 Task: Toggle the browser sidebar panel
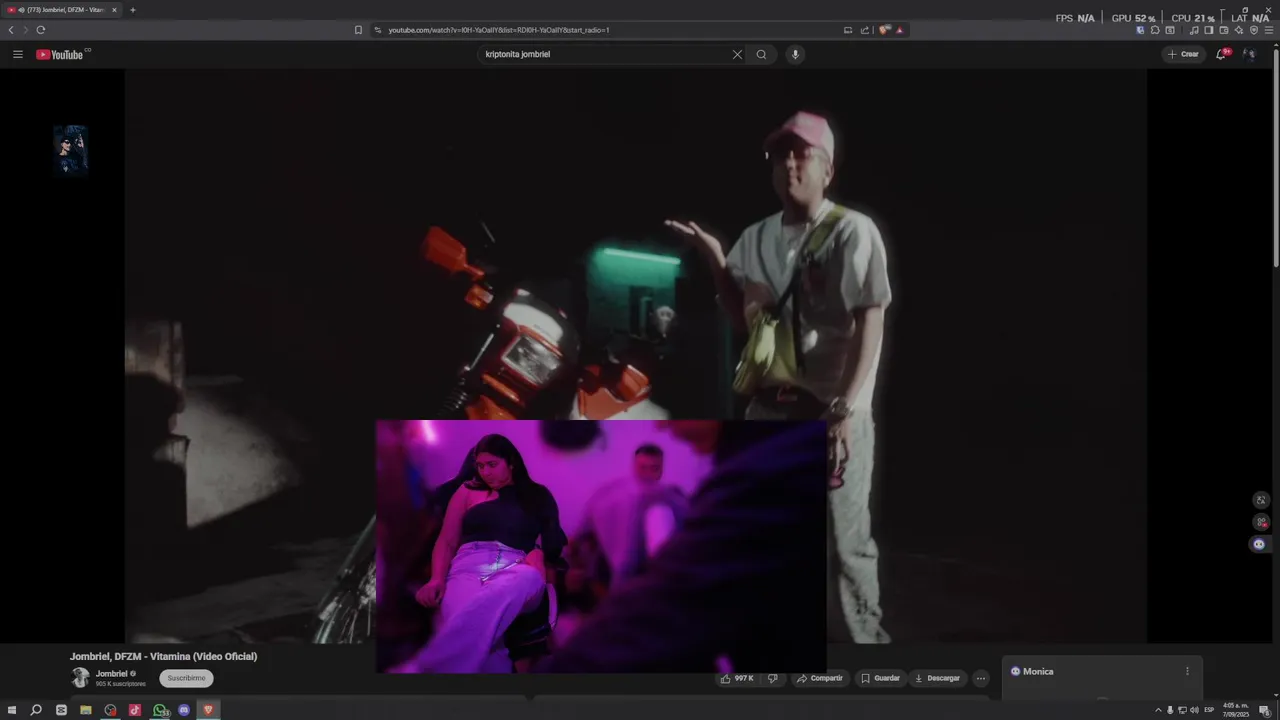[1208, 30]
